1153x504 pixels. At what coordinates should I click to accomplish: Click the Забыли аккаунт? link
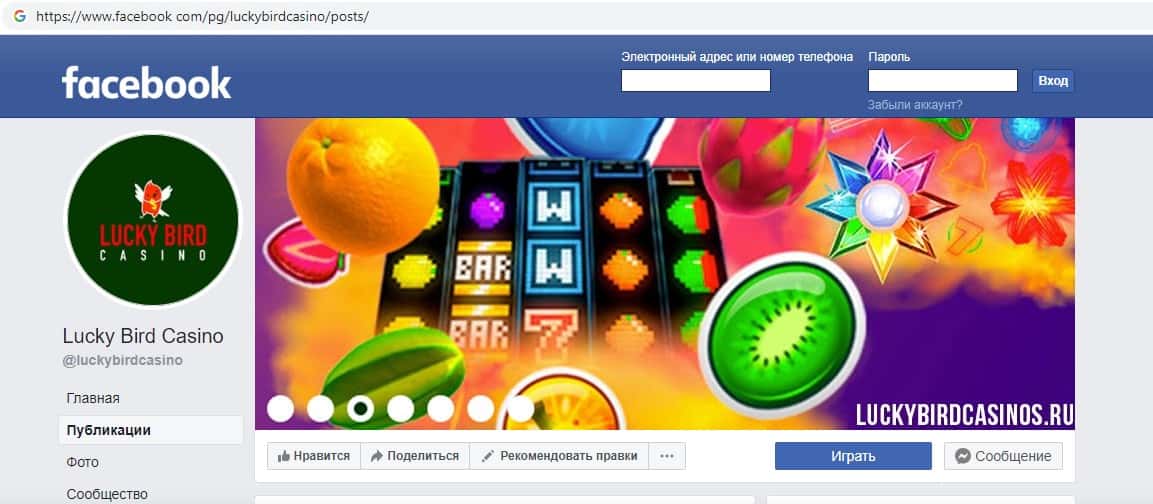pos(915,104)
